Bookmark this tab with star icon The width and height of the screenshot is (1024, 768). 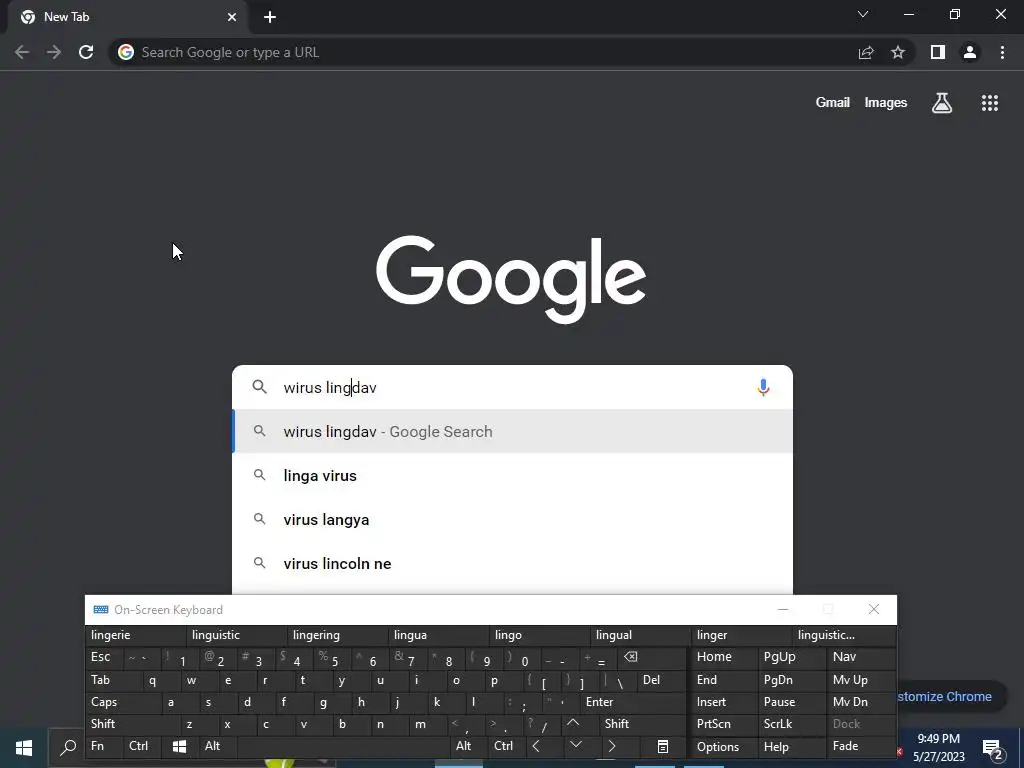(x=898, y=52)
